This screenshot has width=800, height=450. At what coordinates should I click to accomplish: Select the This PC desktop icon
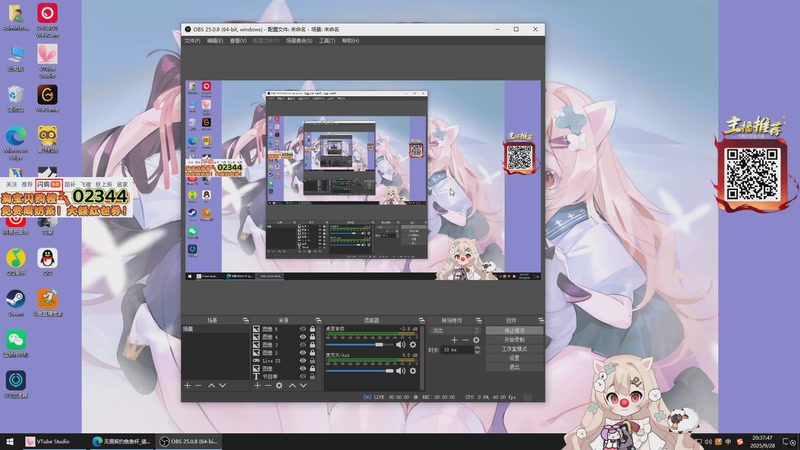[x=16, y=58]
